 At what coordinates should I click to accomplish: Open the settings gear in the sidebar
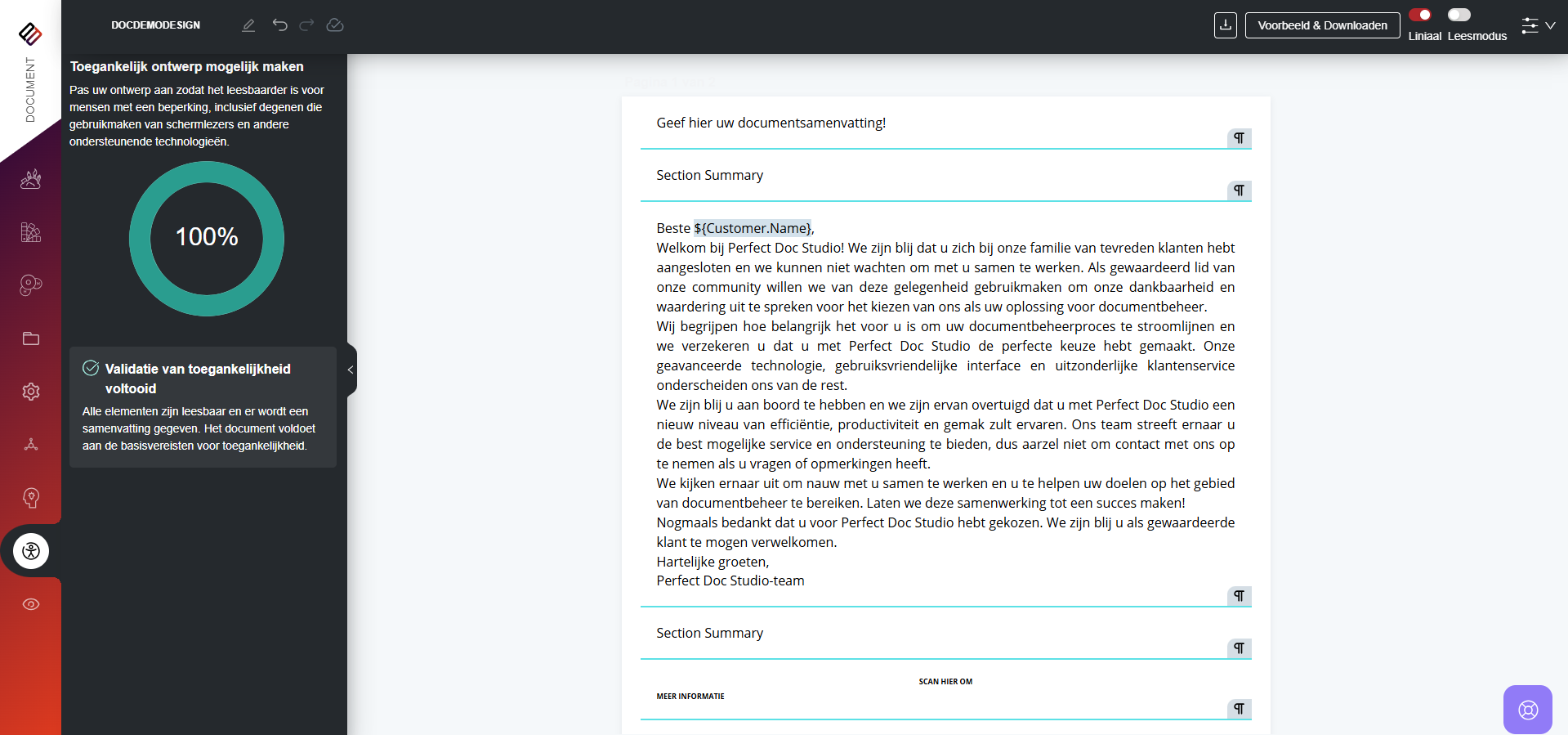pyautogui.click(x=31, y=392)
